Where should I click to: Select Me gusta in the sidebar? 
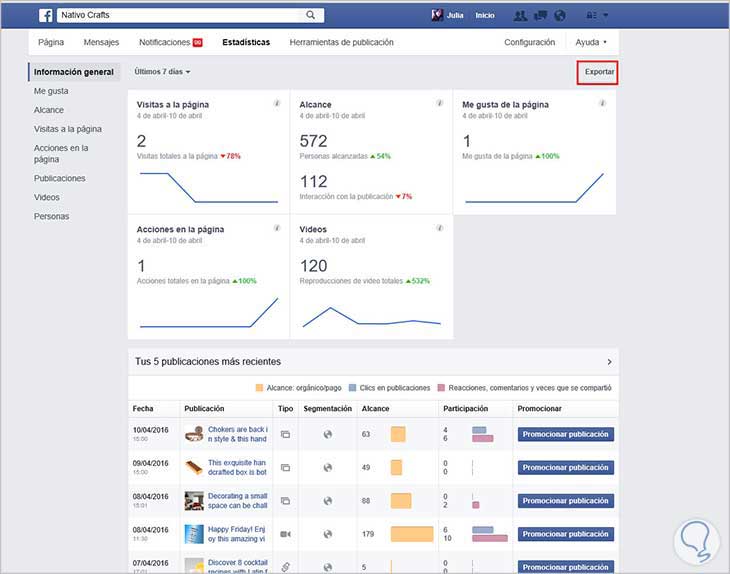click(51, 91)
